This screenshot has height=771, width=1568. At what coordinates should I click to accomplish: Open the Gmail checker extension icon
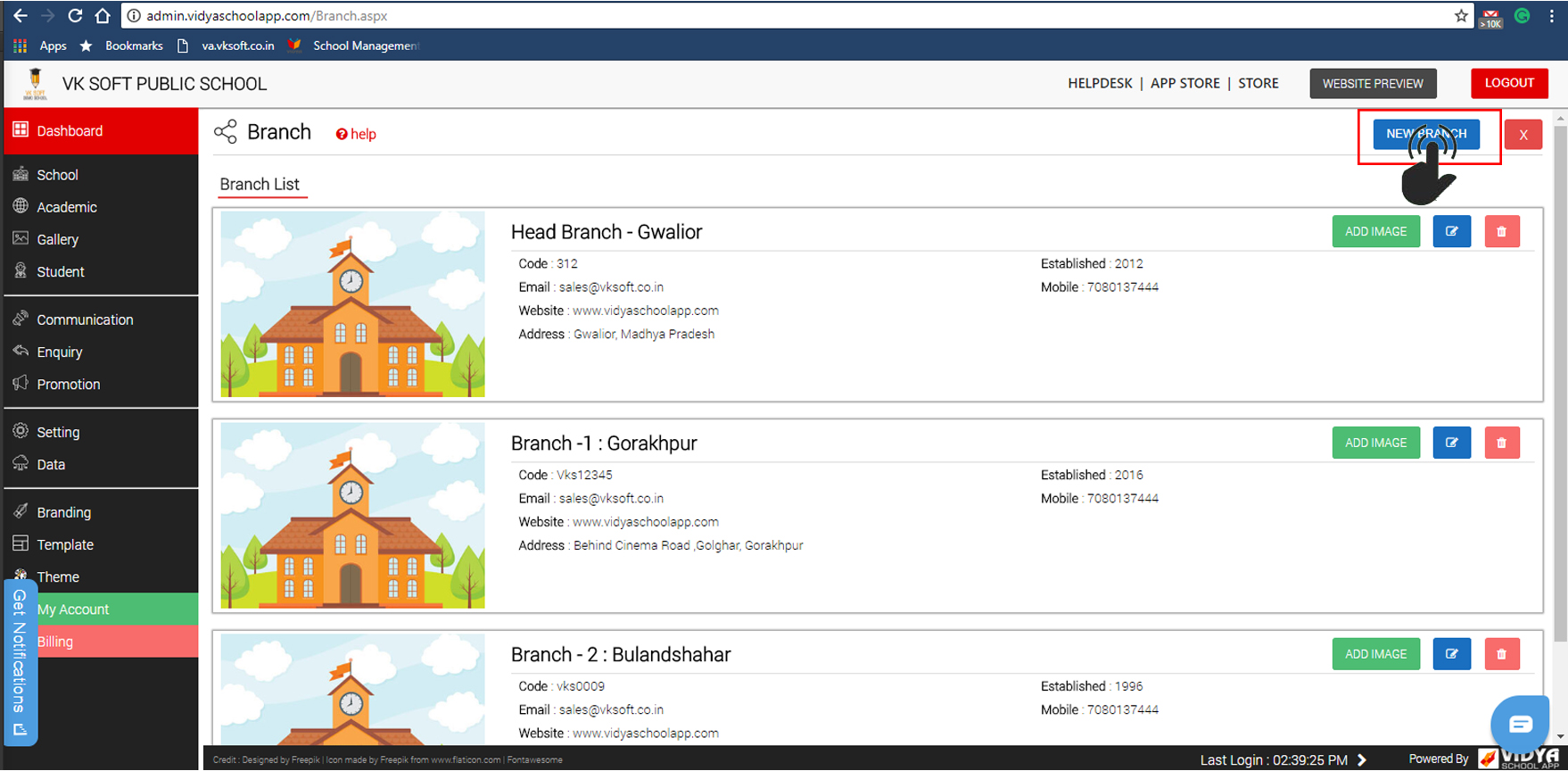pyautogui.click(x=1491, y=17)
